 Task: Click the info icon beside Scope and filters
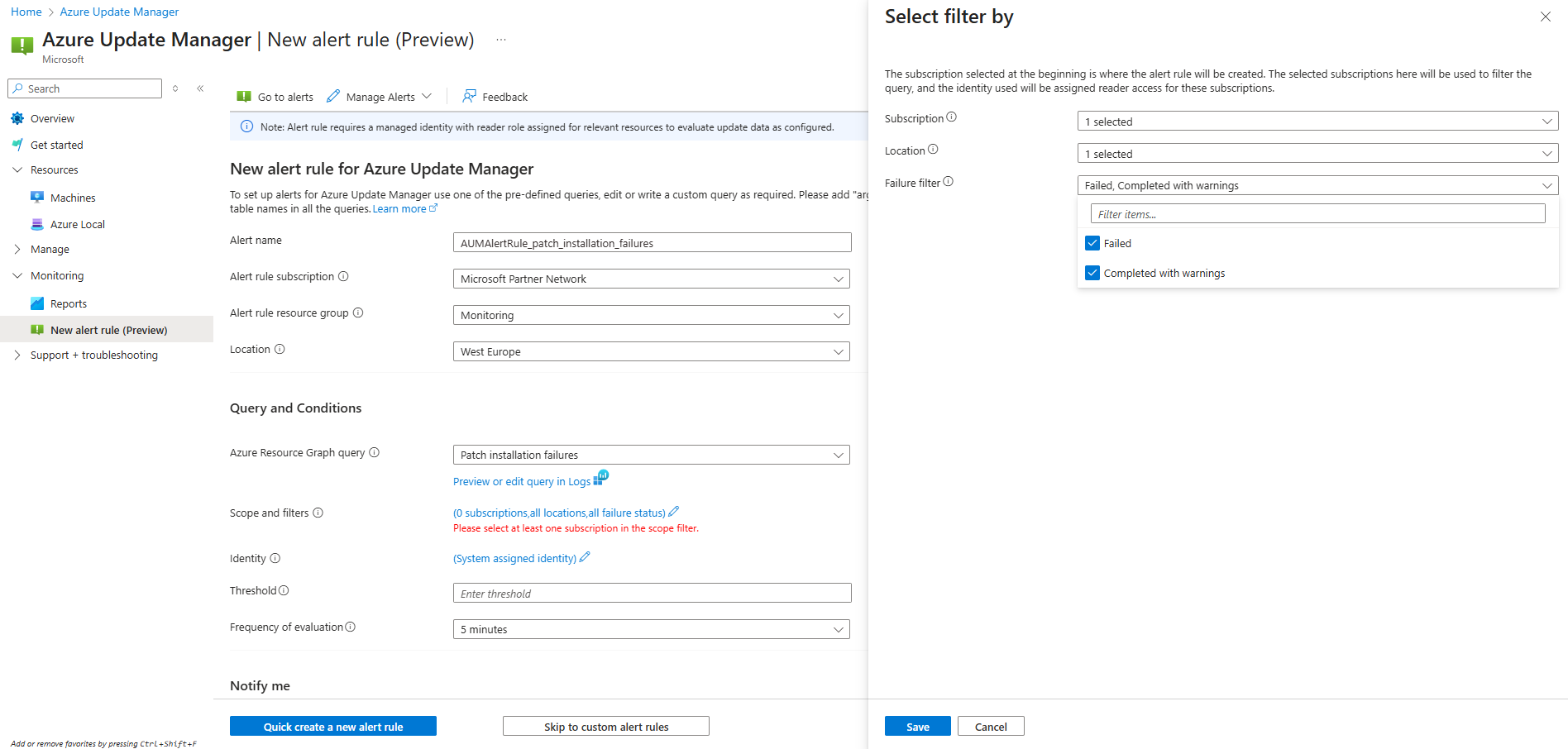pos(318,513)
